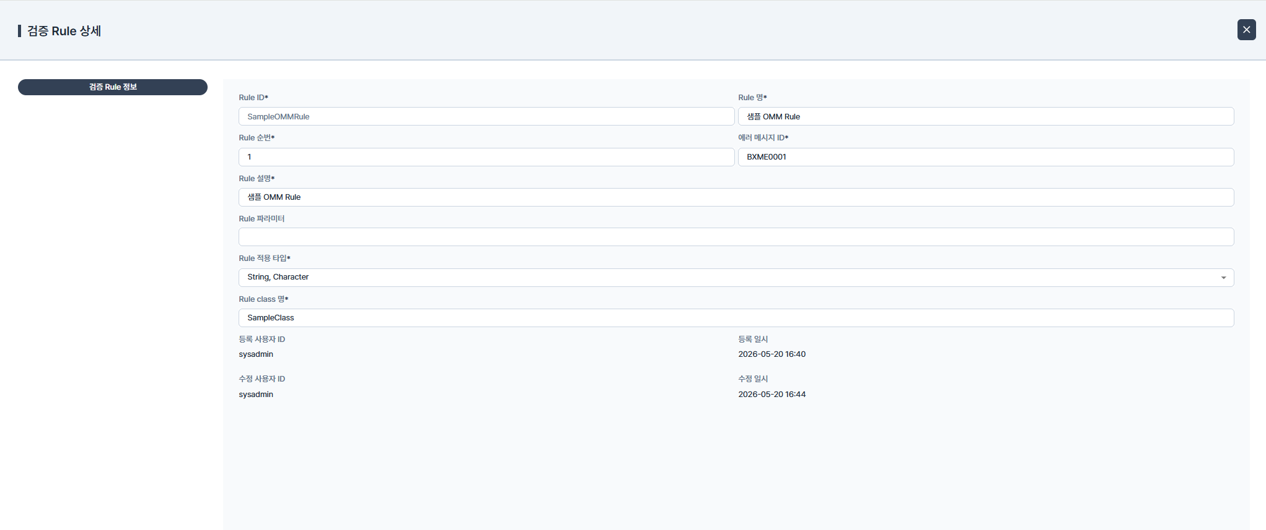The width and height of the screenshot is (1266, 530).
Task: Click the empty Rule 파라미터 field
Action: pyautogui.click(x=736, y=237)
